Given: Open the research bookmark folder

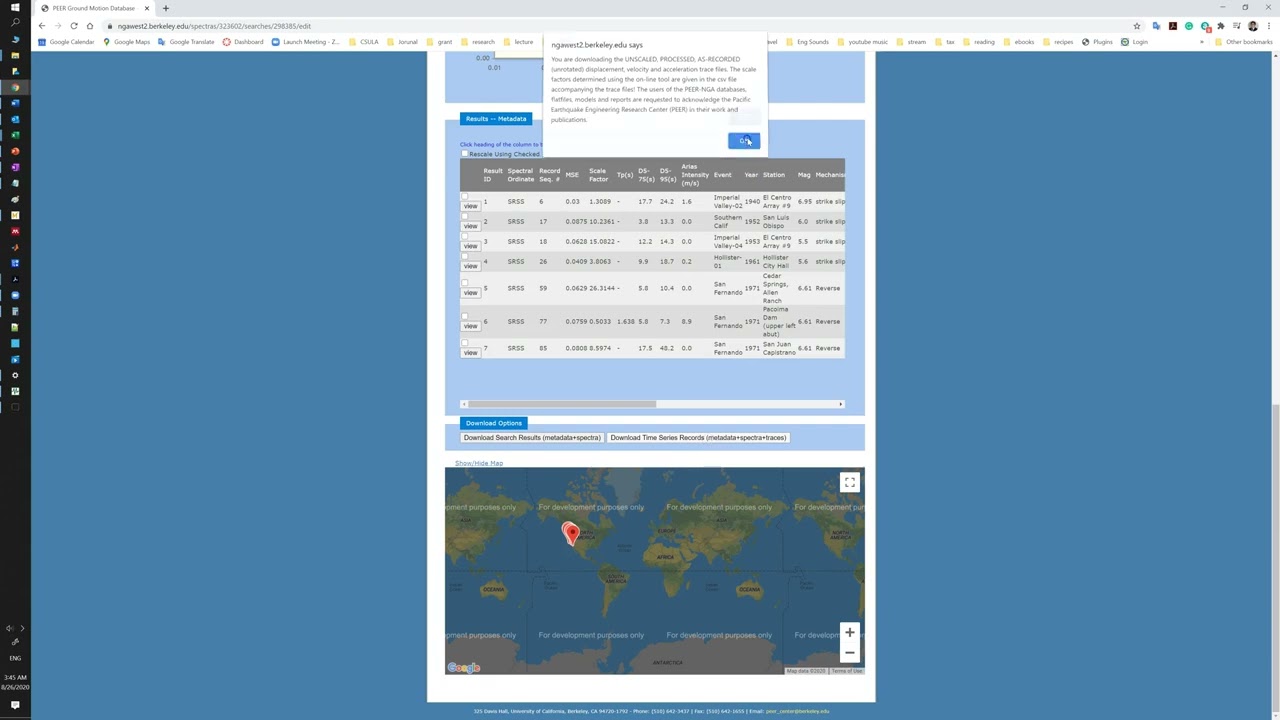Looking at the screenshot, I should tap(478, 42).
